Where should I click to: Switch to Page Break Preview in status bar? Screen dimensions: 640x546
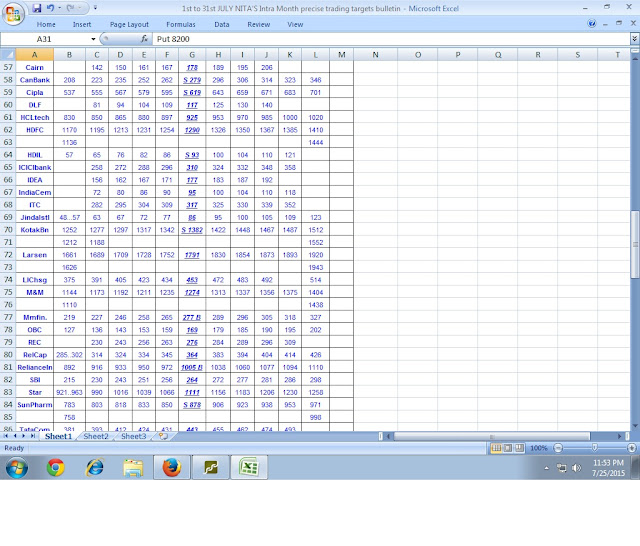pos(519,448)
